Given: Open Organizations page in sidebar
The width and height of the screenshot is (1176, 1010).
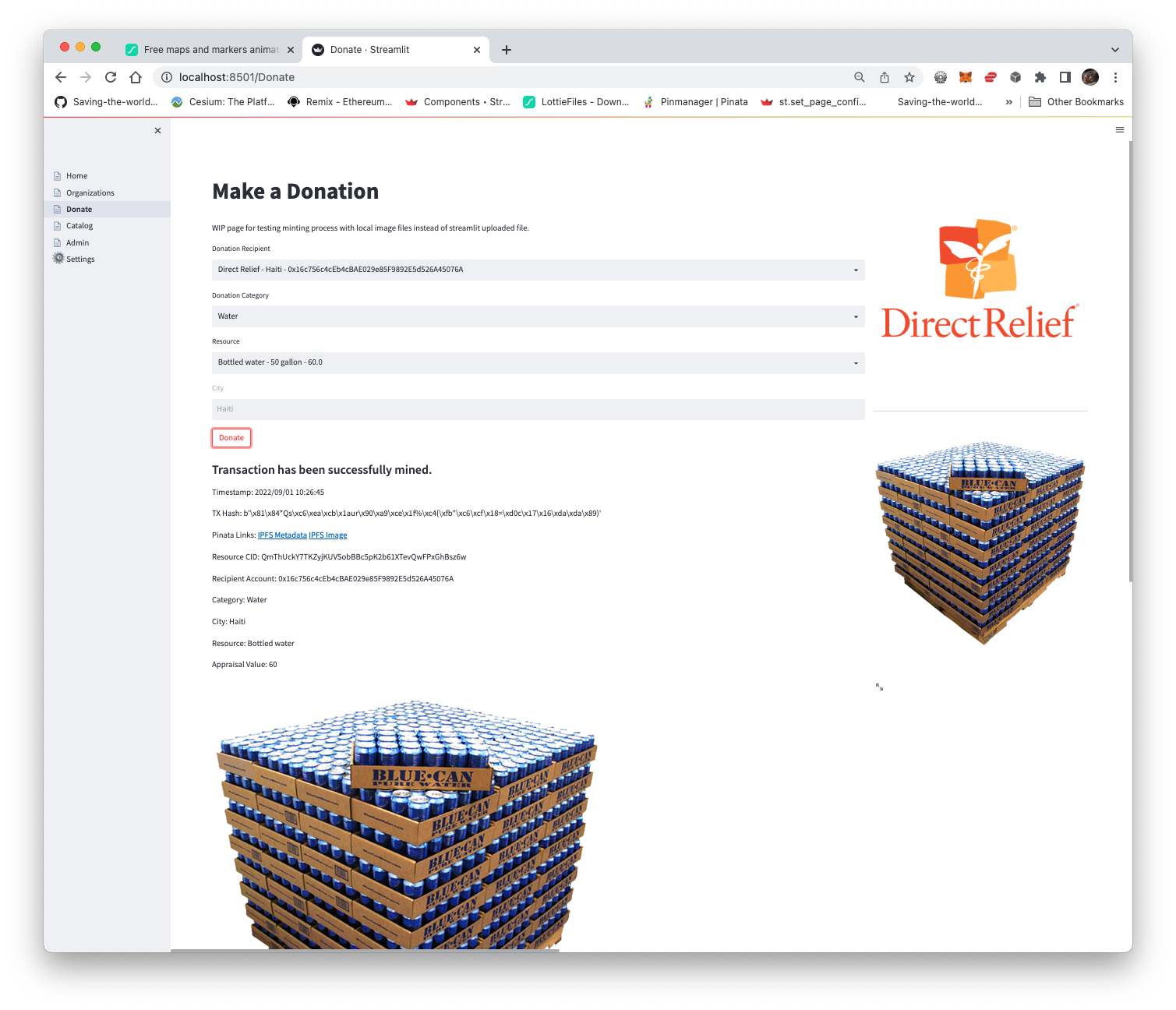Looking at the screenshot, I should 90,193.
